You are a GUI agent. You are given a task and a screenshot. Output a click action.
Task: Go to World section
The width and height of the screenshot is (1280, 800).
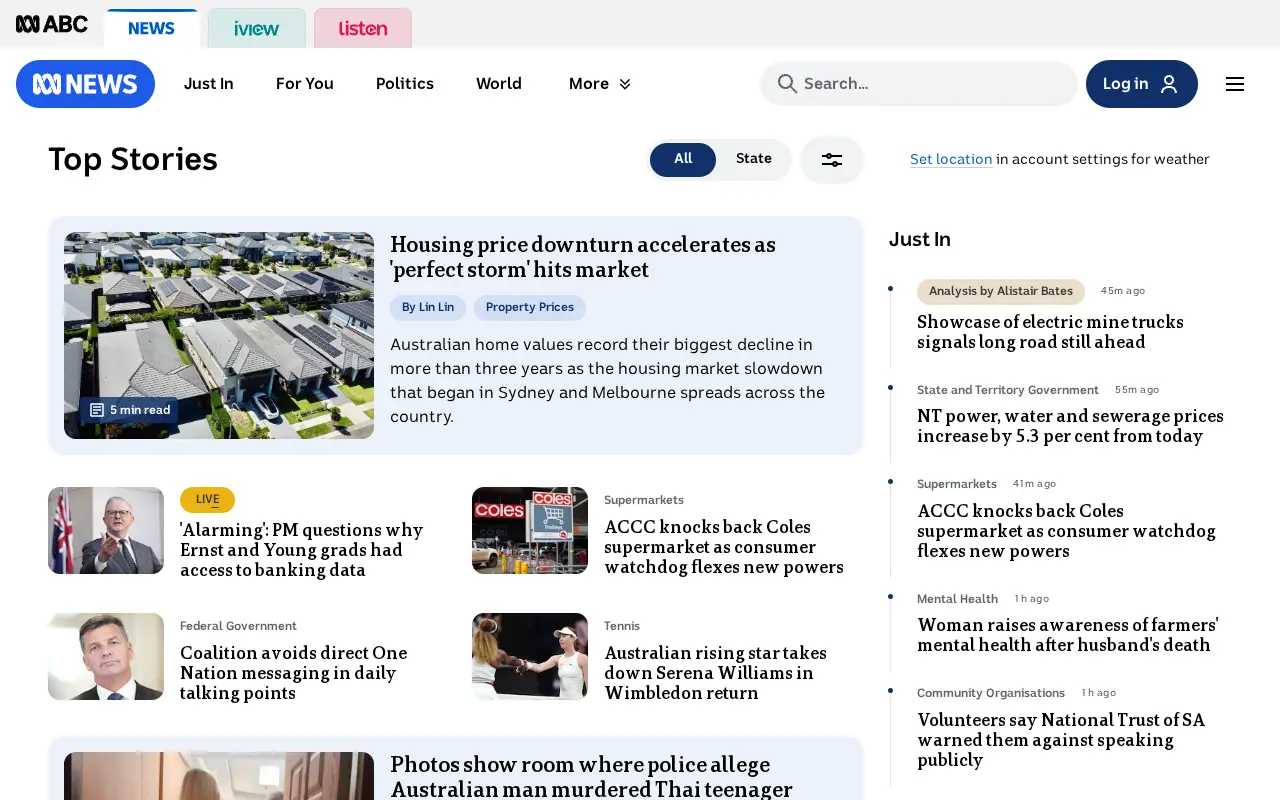click(499, 84)
